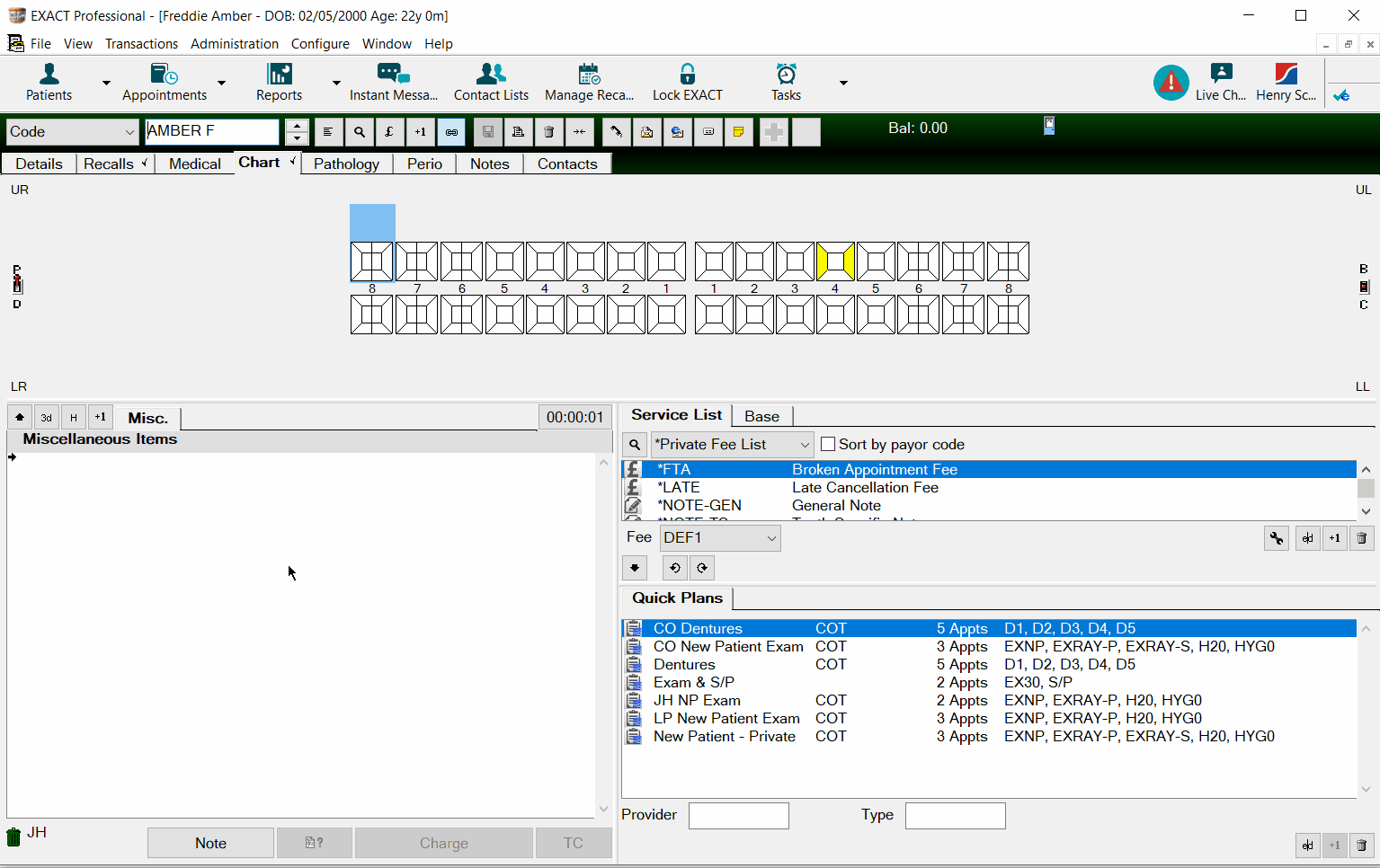
Task: Open the Transactions menu
Action: (x=141, y=44)
